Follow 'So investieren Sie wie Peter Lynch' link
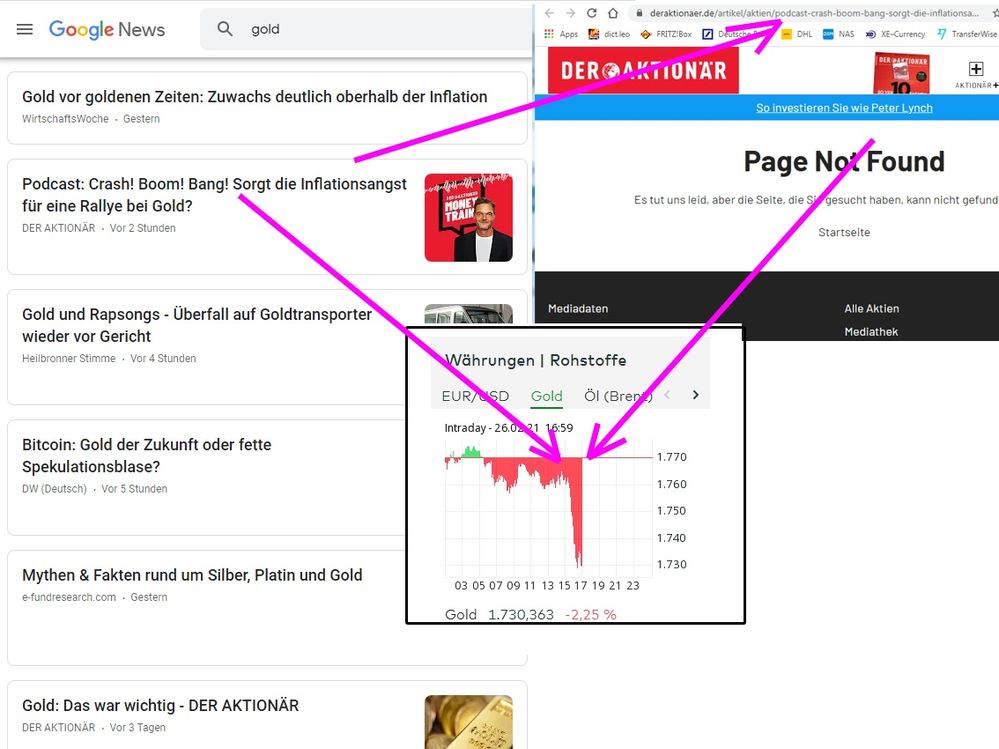 click(844, 108)
